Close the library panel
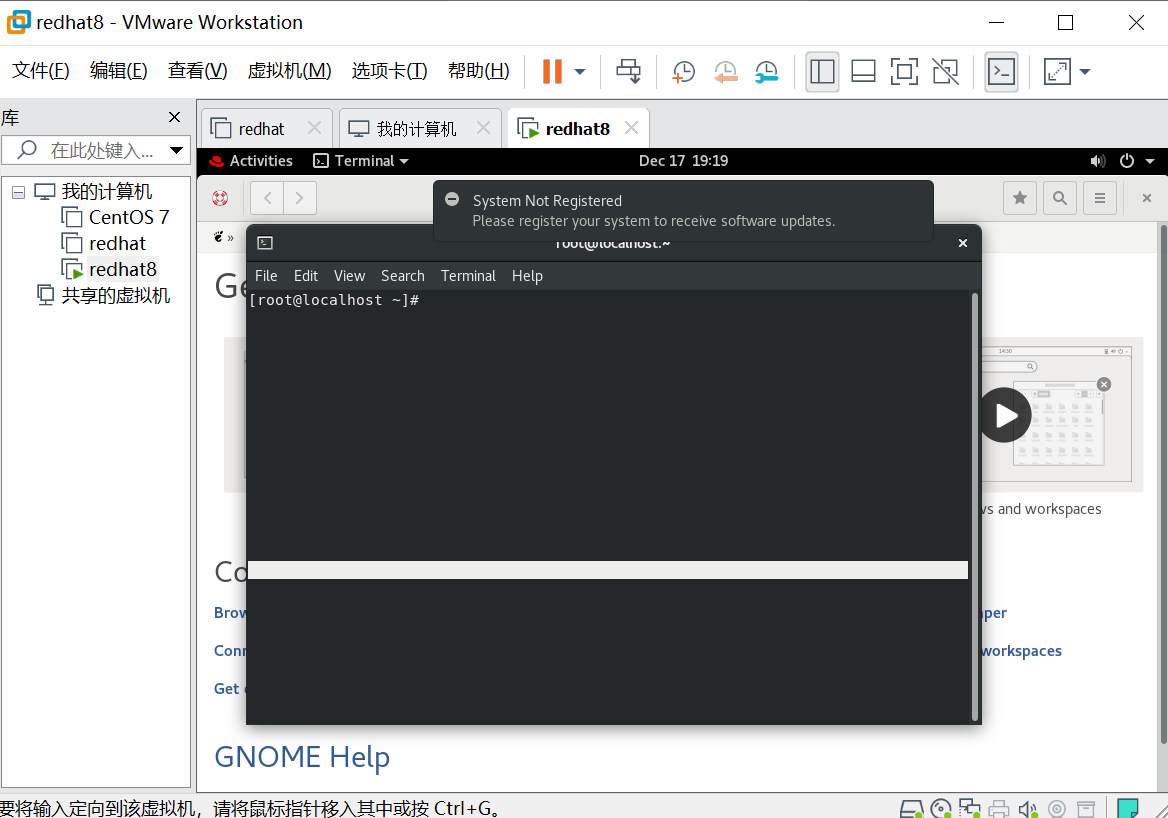1168x818 pixels. click(x=174, y=117)
